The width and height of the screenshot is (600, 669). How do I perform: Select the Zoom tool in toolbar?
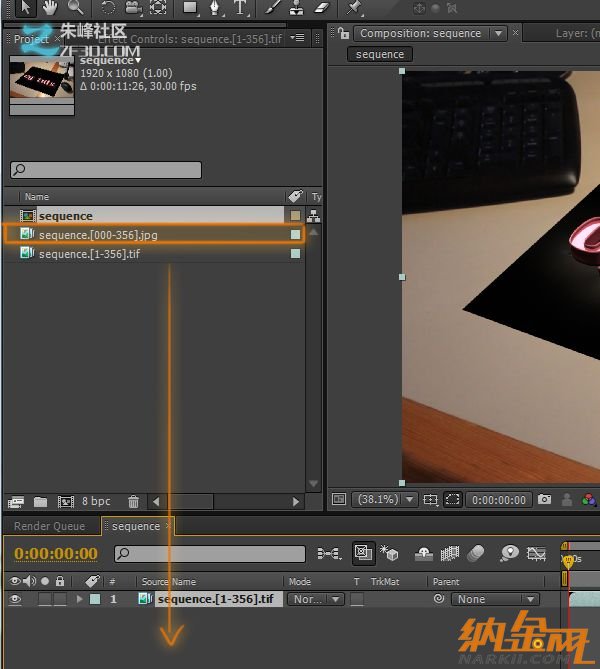(x=75, y=8)
